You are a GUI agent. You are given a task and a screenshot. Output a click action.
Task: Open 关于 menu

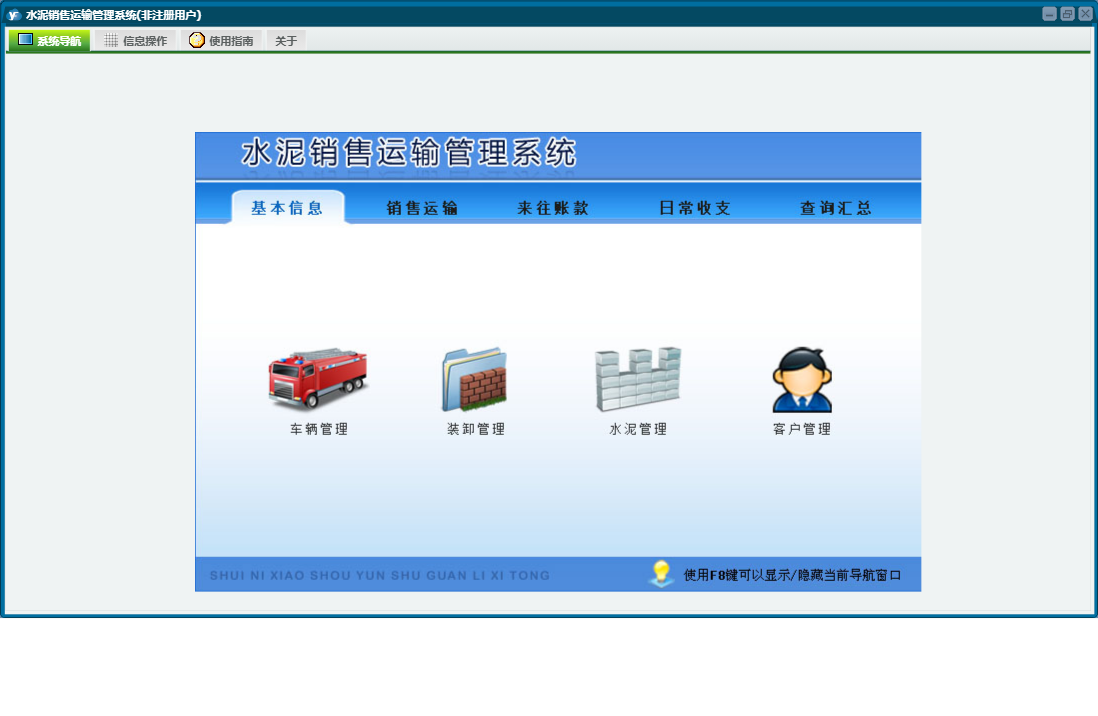tap(286, 41)
